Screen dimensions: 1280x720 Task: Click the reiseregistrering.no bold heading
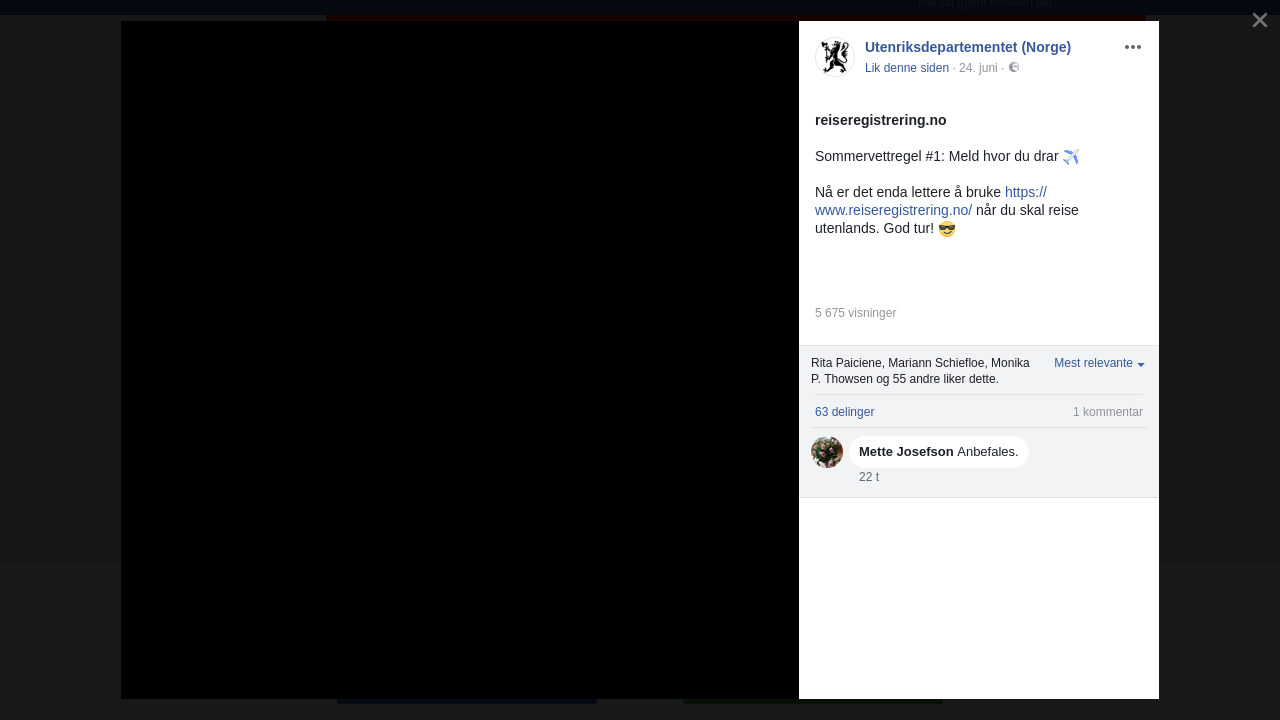(x=881, y=120)
